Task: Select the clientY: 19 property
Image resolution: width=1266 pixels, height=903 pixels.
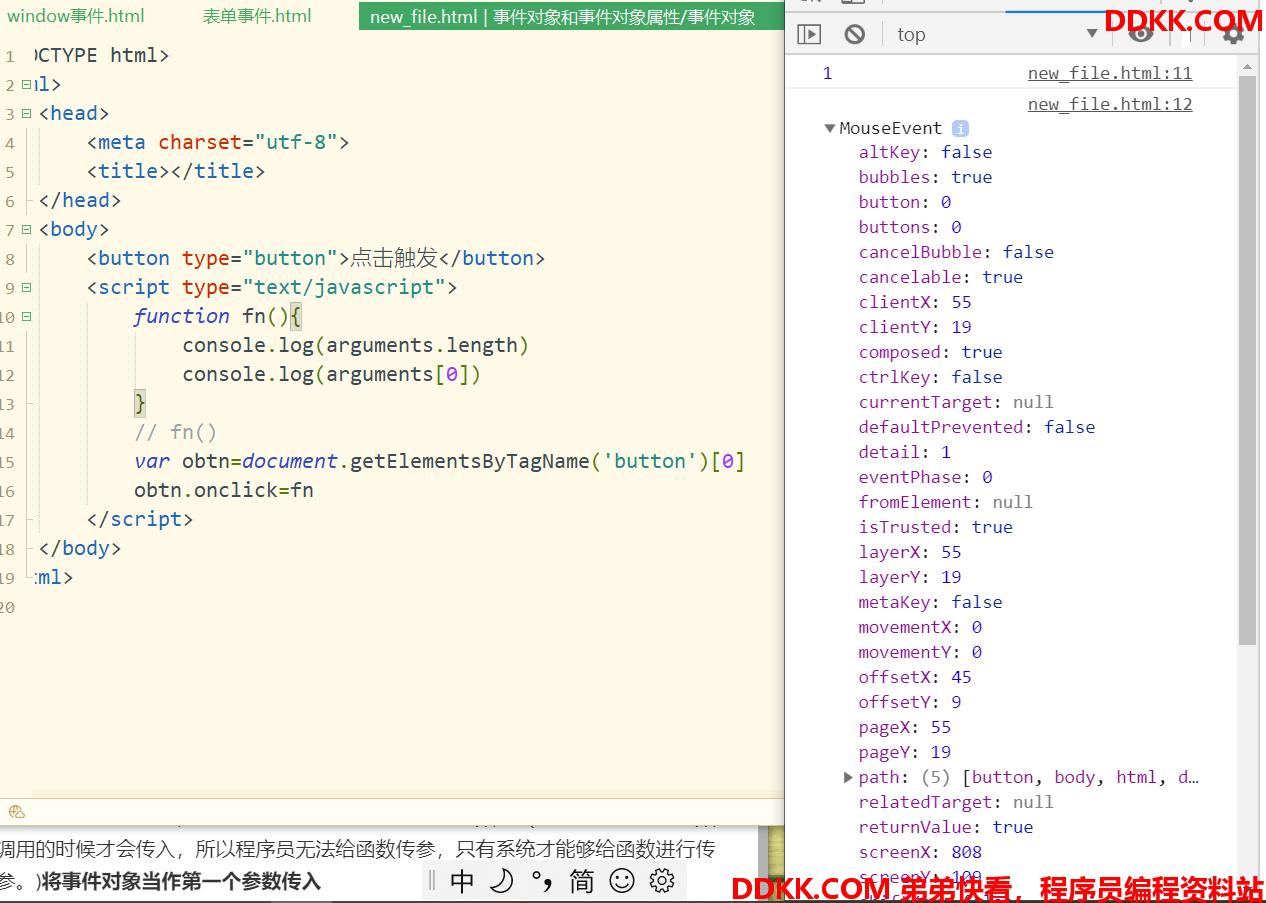Action: (915, 327)
